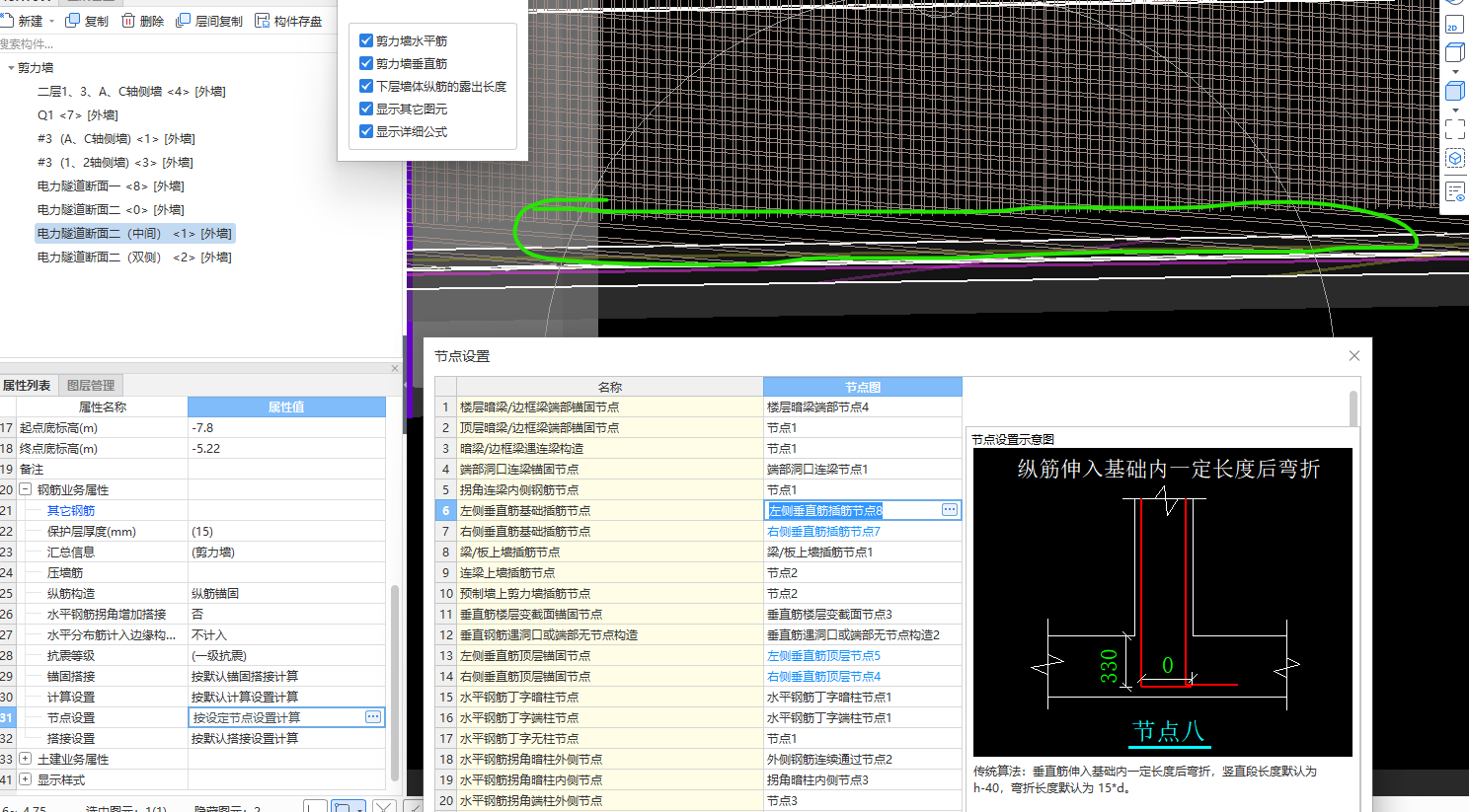This screenshot has height=812, width=1469.
Task: Toggle 显示详细公式 checkbox
Action: click(366, 131)
